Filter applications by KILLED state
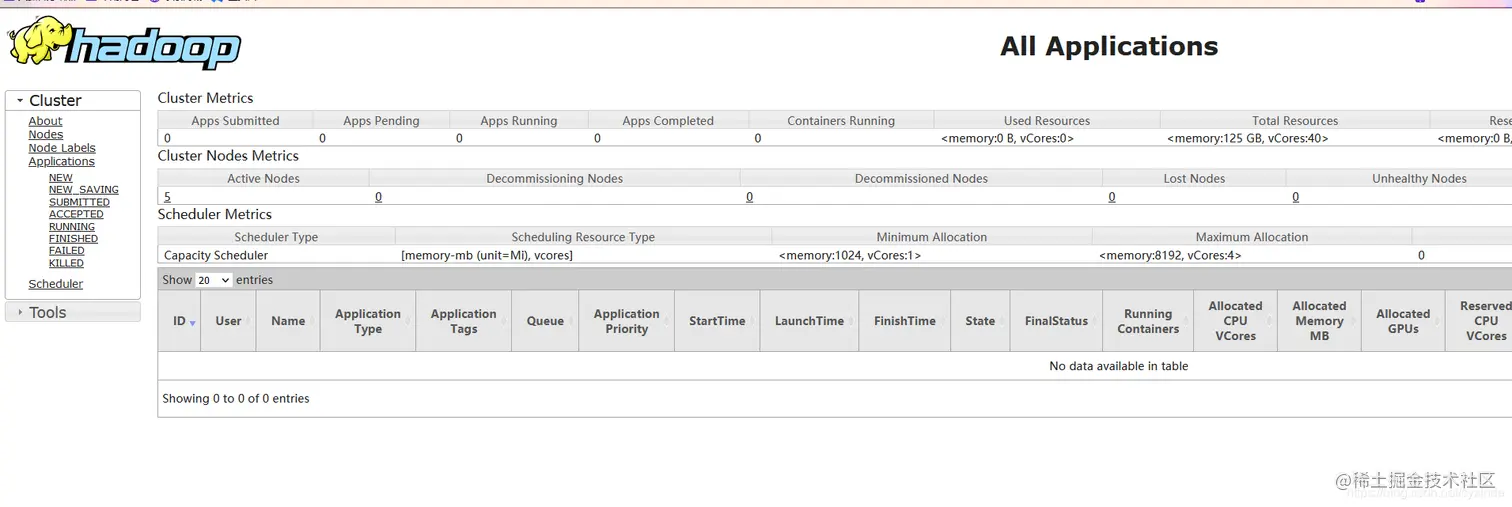Viewport: 1512px width, 507px height. pyautogui.click(x=66, y=263)
